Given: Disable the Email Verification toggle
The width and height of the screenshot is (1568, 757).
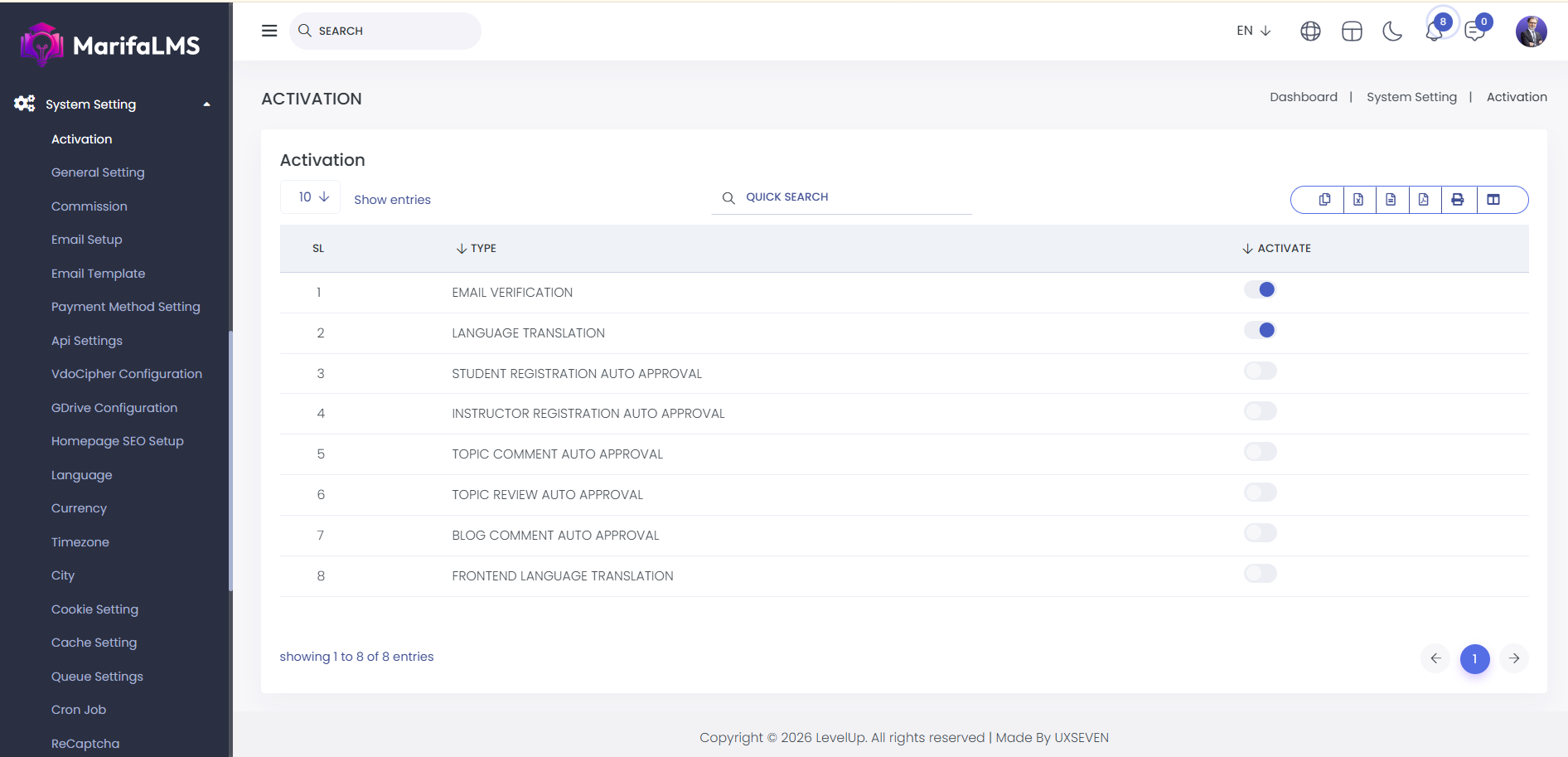Looking at the screenshot, I should click(1260, 289).
